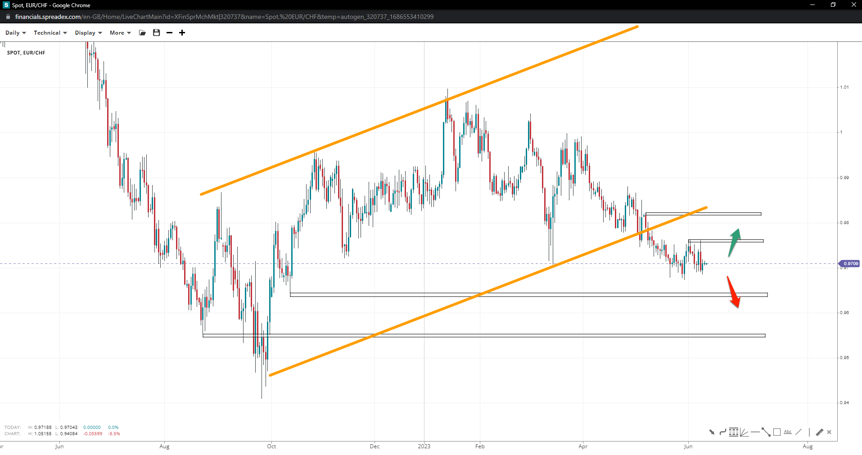Click the X to delete drawings

(829, 432)
